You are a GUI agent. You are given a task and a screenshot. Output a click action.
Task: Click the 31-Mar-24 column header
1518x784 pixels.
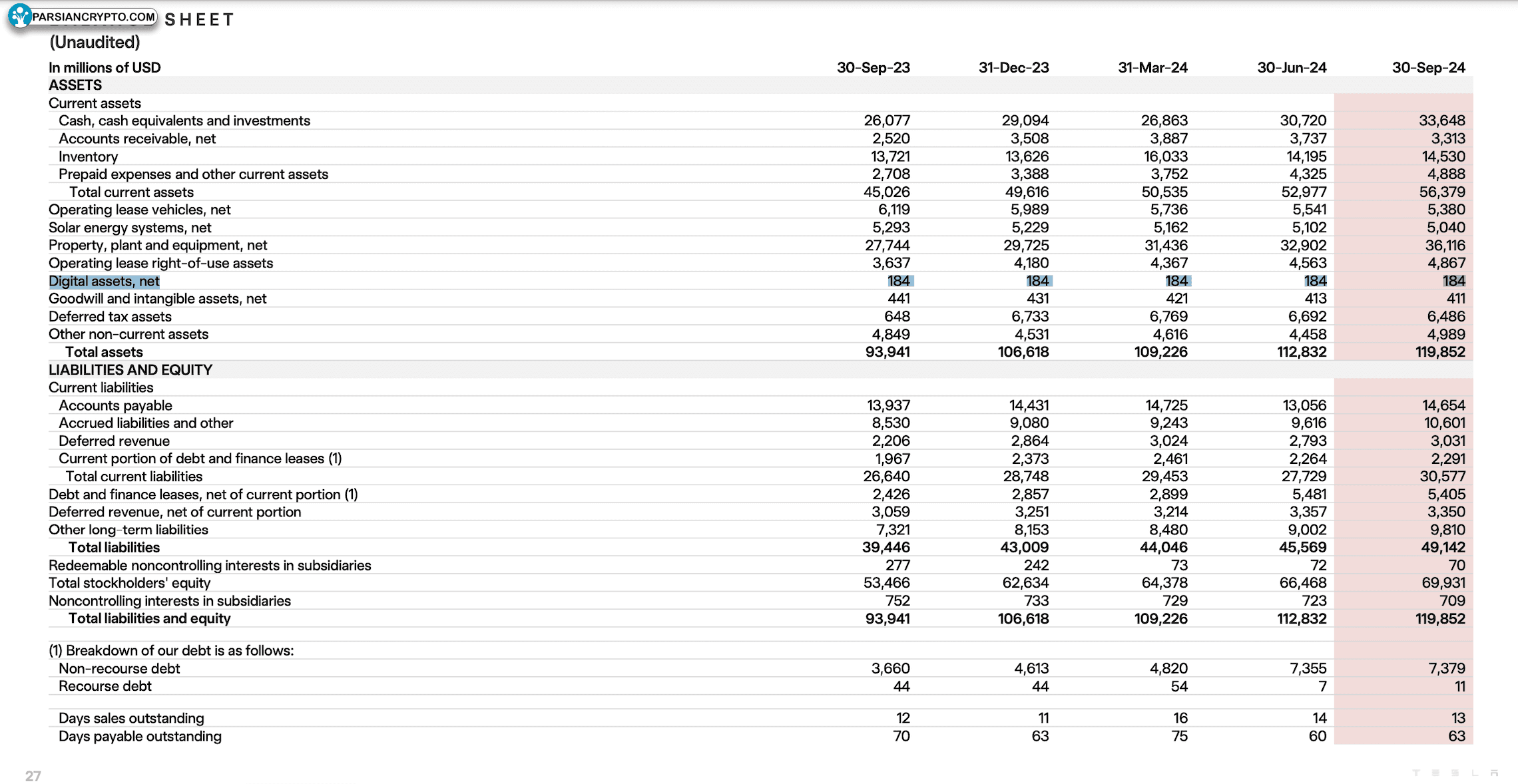click(x=1152, y=68)
